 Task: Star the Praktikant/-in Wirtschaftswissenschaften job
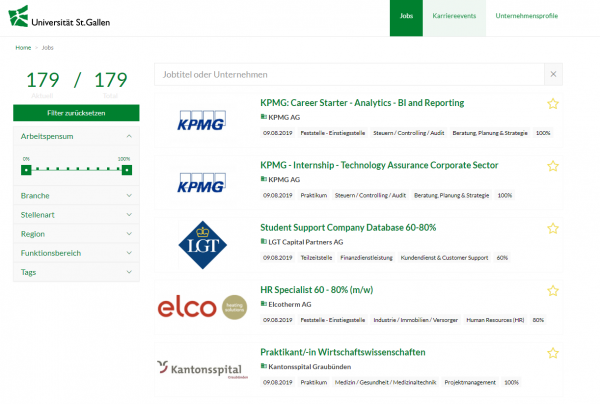[x=553, y=353]
